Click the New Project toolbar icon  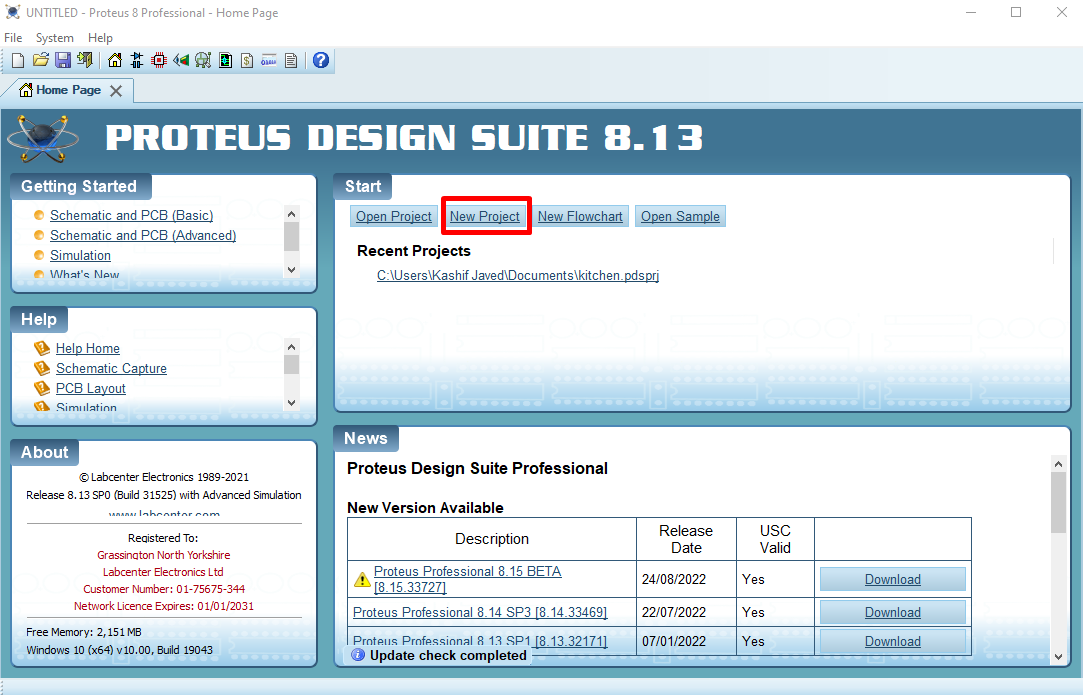click(x=19, y=61)
